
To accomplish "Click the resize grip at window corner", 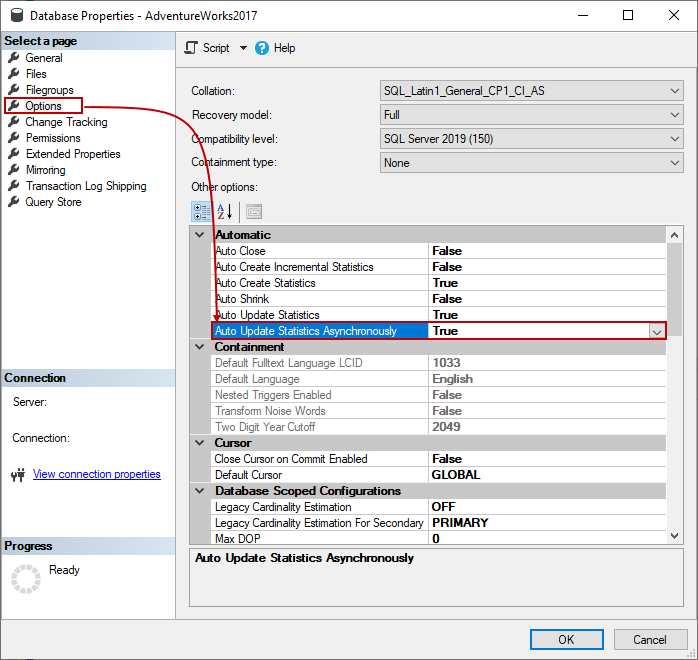I will pyautogui.click(x=691, y=653).
